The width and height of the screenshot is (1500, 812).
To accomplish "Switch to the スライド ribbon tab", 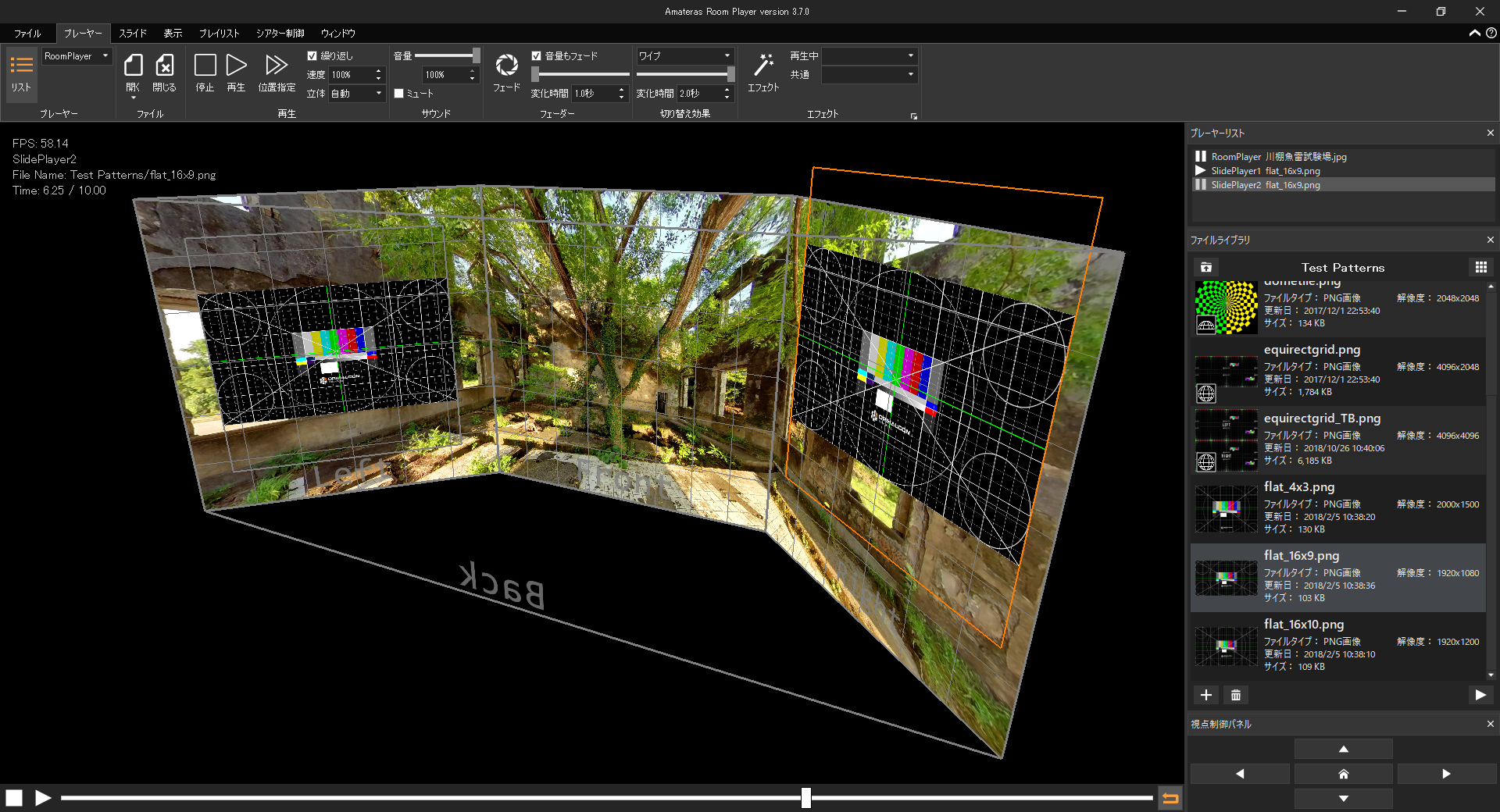I will coord(133,34).
